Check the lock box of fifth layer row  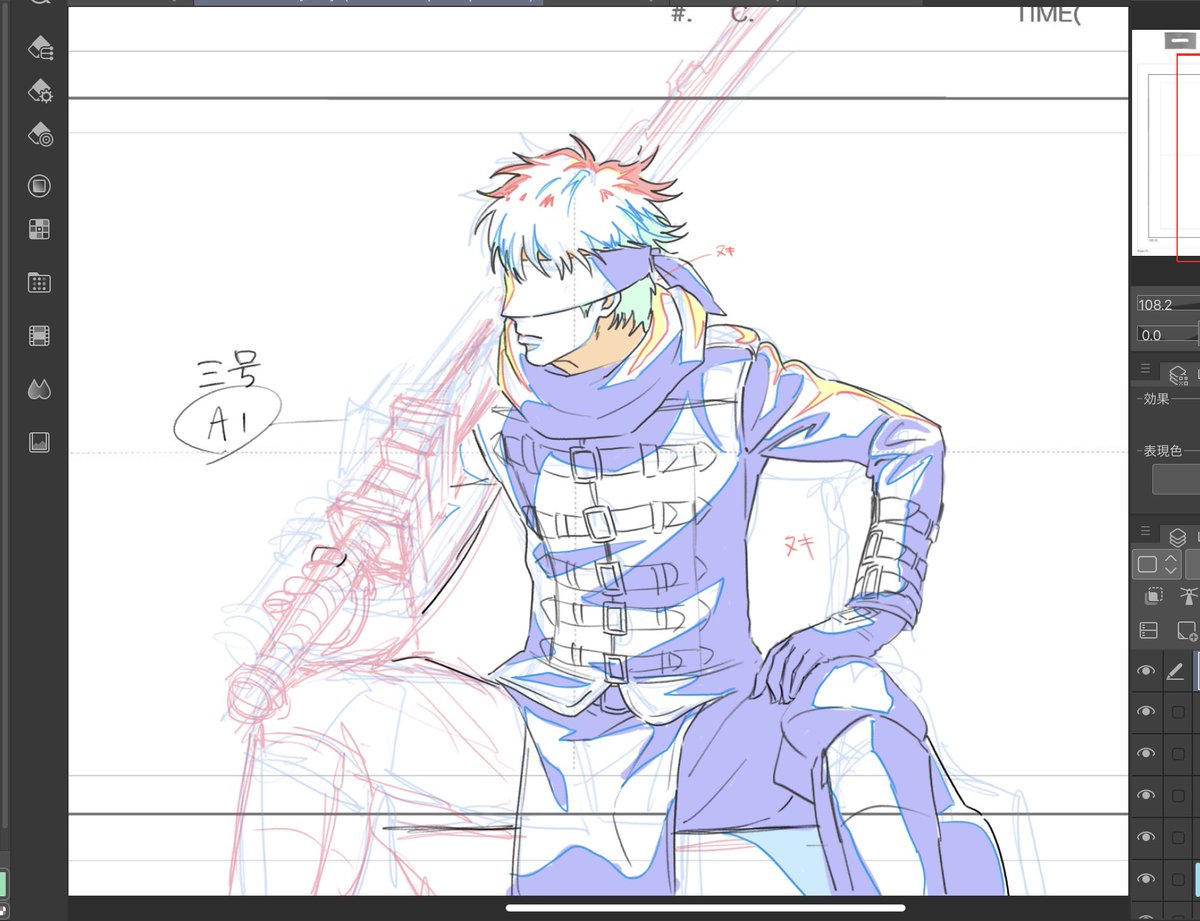tap(1178, 836)
